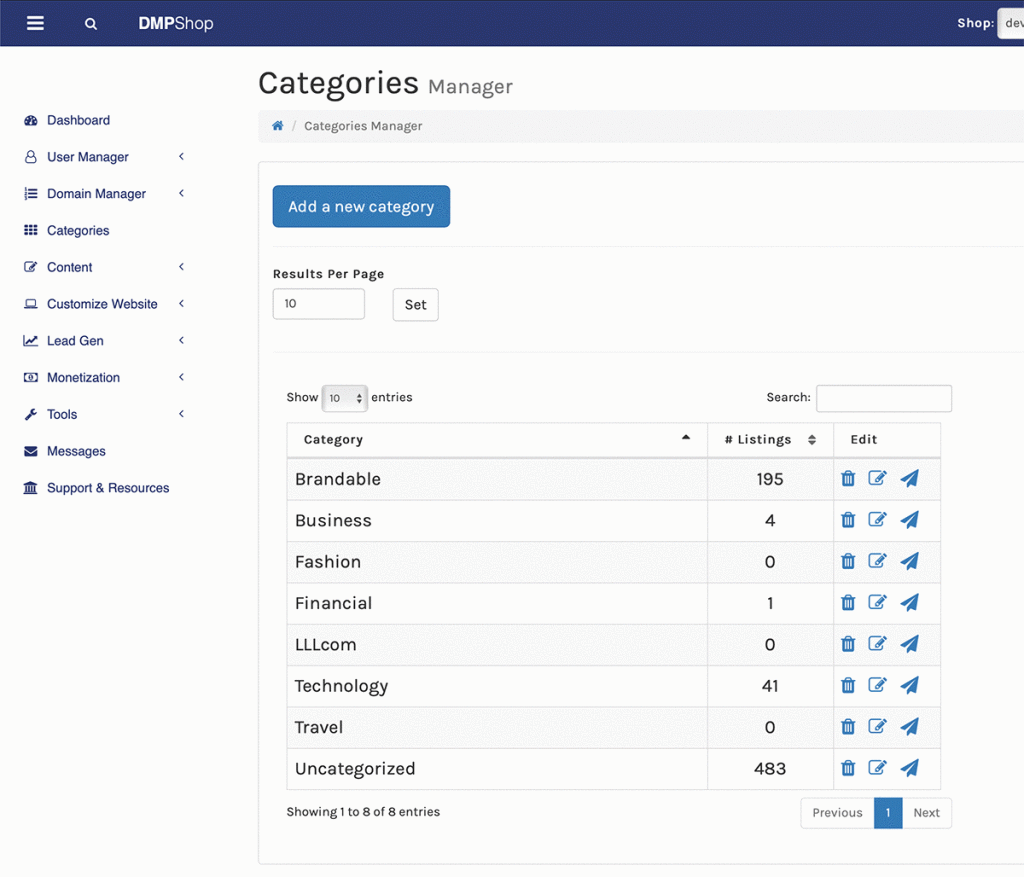Click the Add a new category button
The width and height of the screenshot is (1024, 877).
pos(361,207)
